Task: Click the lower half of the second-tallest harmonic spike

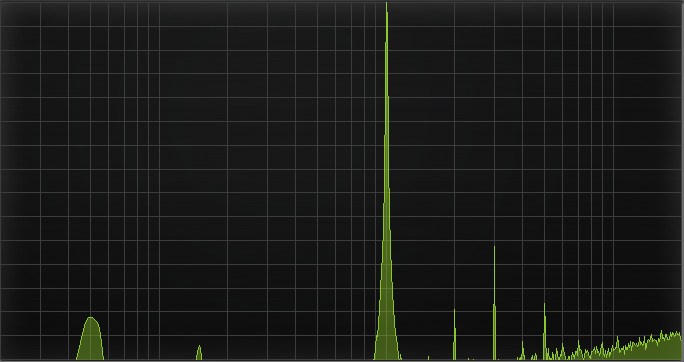Action: pos(494,331)
